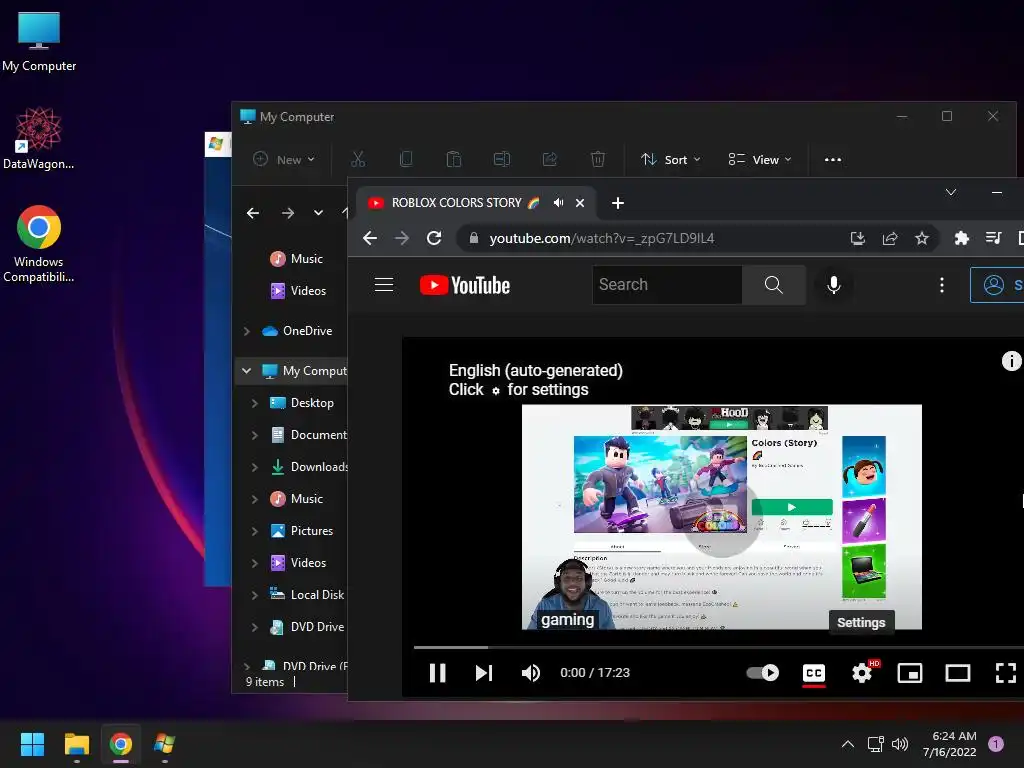Image resolution: width=1024 pixels, height=768 pixels.
Task: Open the Sort dropdown
Action: click(x=671, y=159)
